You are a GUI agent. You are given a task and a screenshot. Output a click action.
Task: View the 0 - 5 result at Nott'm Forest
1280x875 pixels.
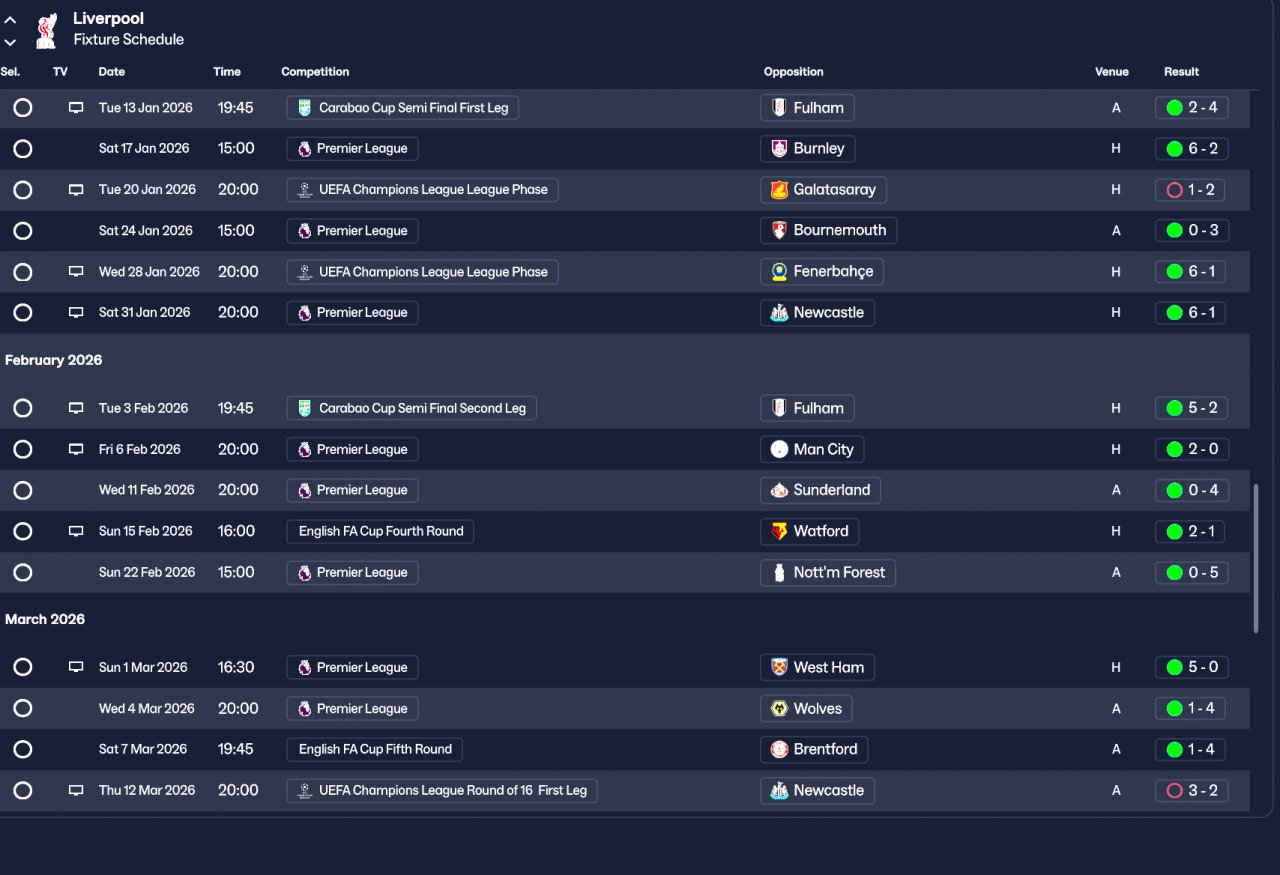click(x=1192, y=572)
